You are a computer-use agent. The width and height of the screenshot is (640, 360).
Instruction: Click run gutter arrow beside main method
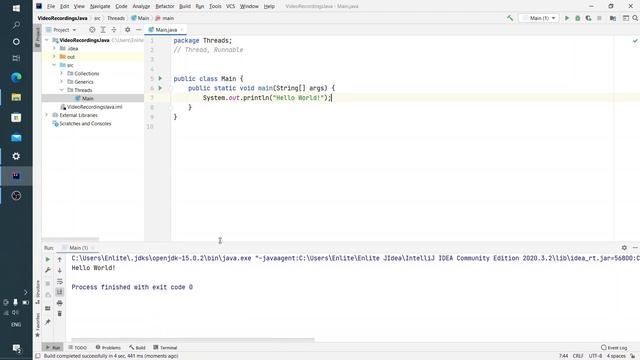[160, 88]
